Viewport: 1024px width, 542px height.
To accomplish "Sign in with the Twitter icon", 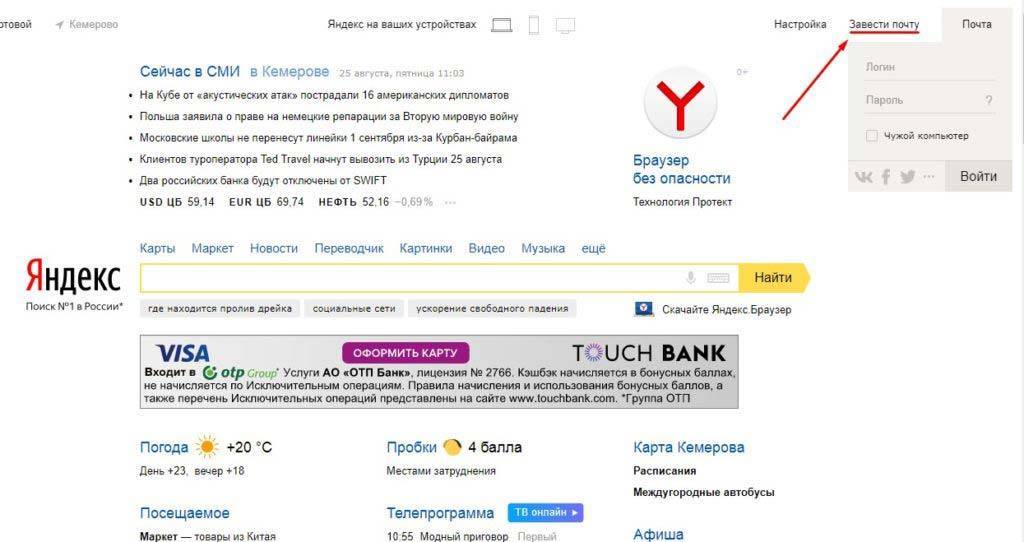I will click(x=908, y=176).
